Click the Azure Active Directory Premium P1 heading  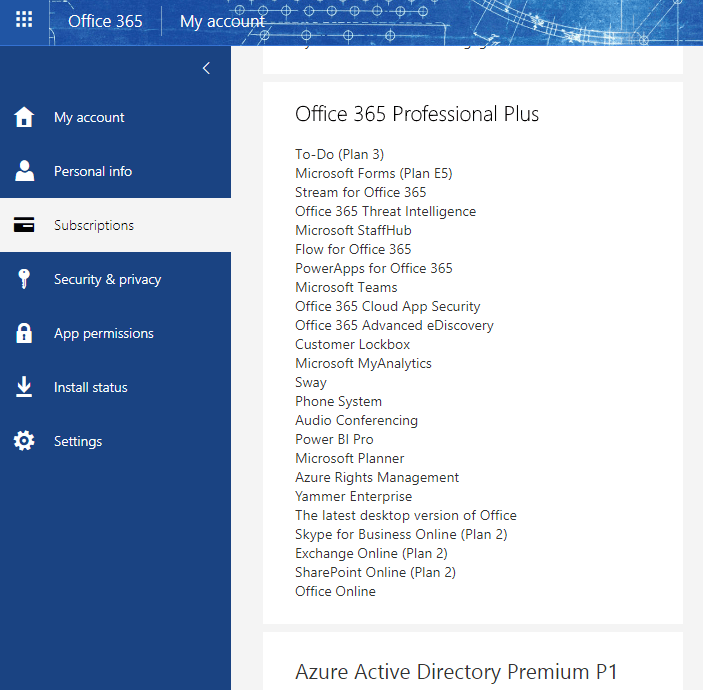(456, 672)
